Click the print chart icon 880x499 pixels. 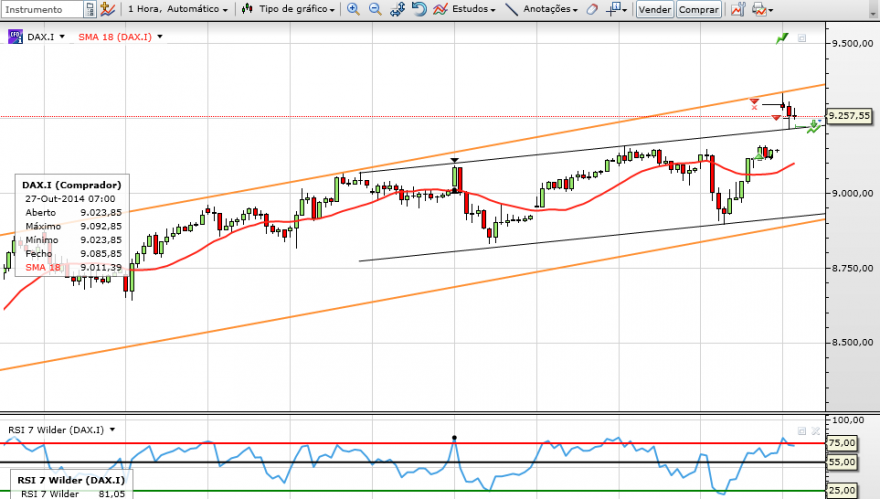pyautogui.click(x=759, y=9)
